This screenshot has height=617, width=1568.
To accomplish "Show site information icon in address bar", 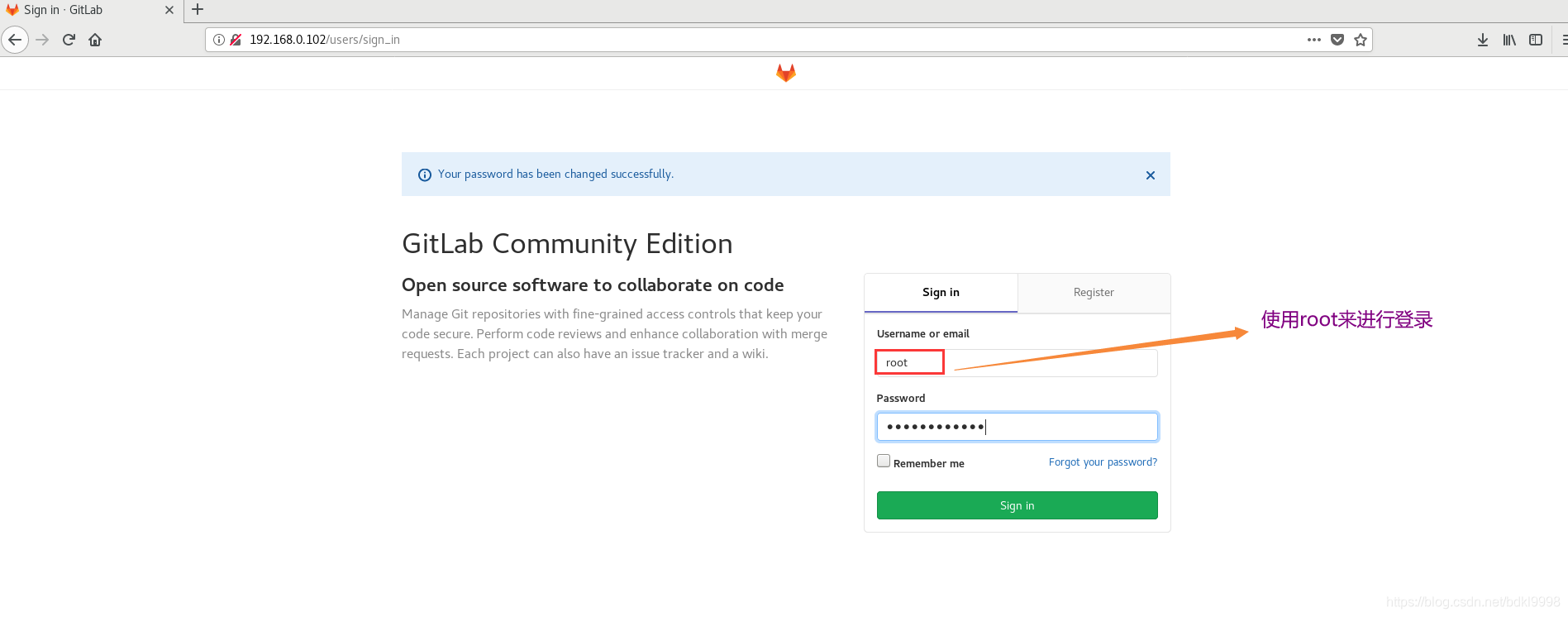I will pos(219,40).
